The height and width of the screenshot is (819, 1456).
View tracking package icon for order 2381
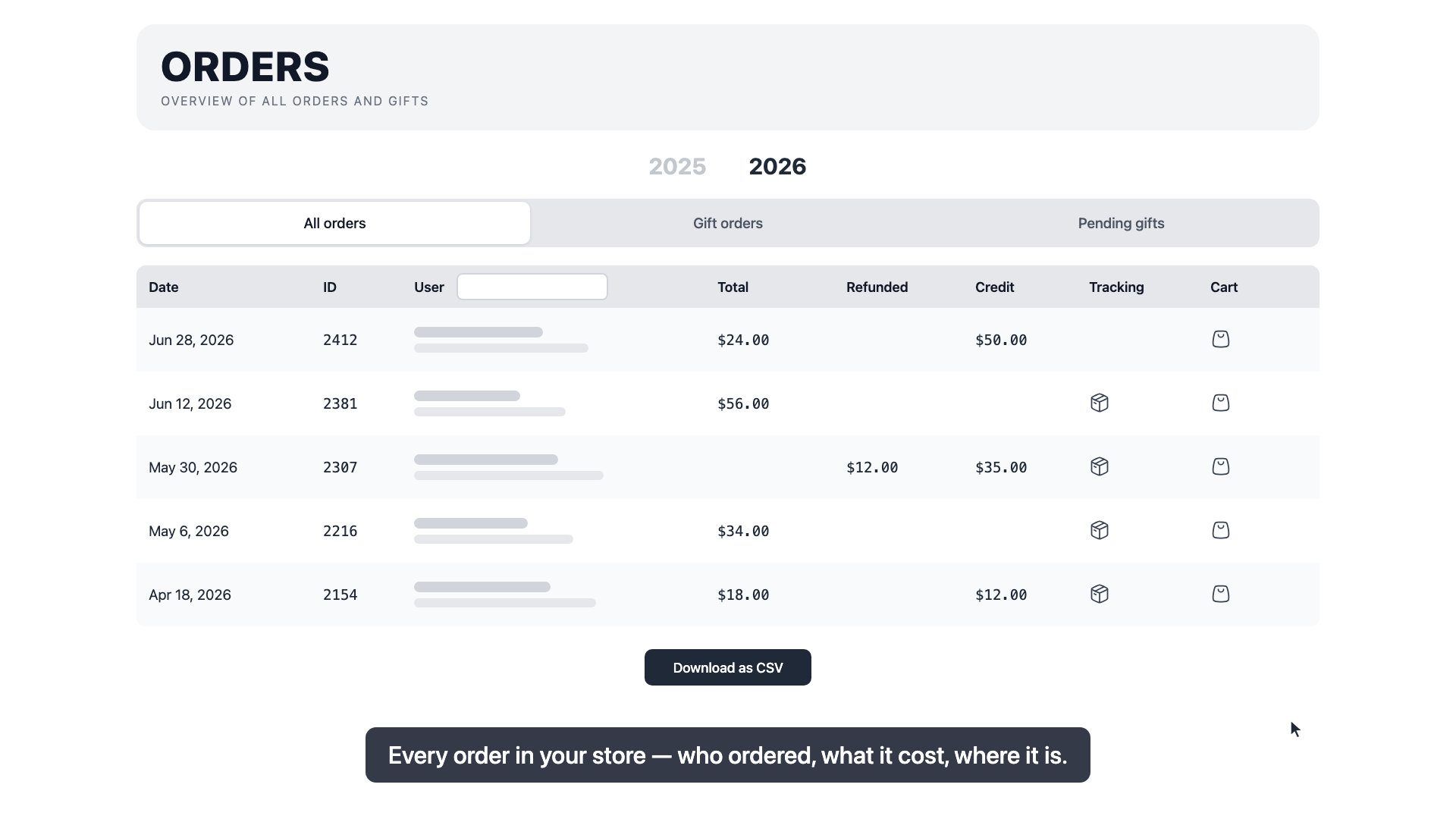pyautogui.click(x=1099, y=403)
